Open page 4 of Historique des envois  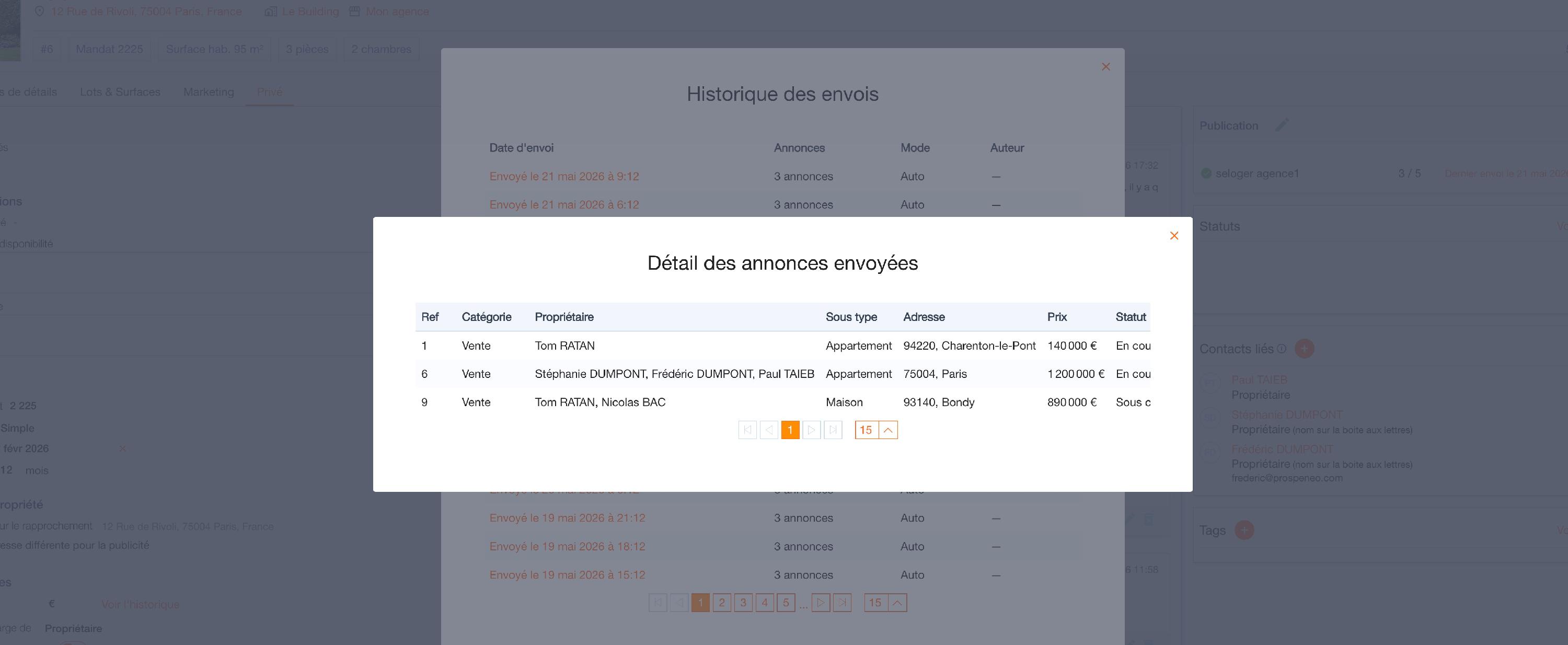tap(765, 603)
